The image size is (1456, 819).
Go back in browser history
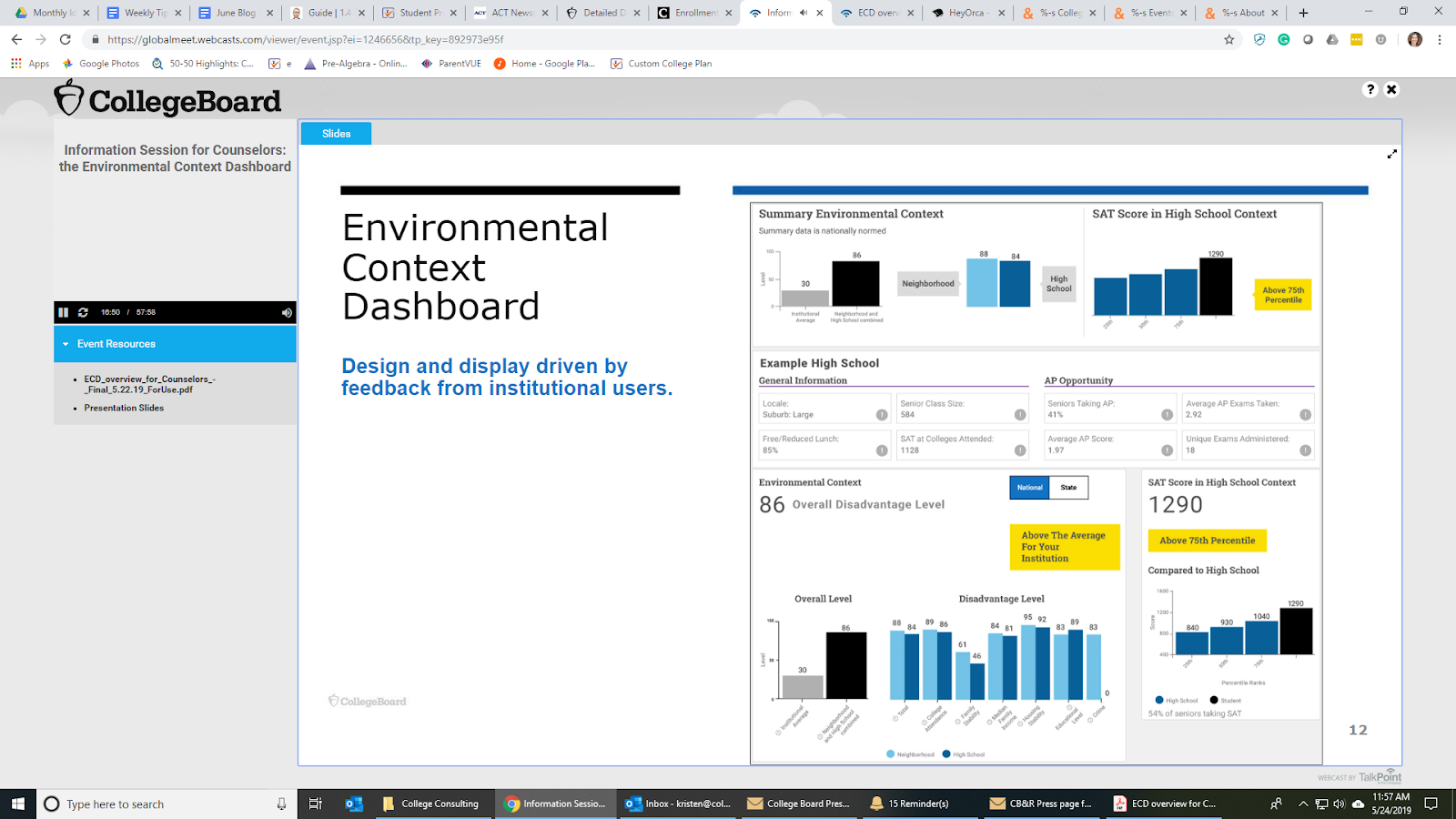16,39
